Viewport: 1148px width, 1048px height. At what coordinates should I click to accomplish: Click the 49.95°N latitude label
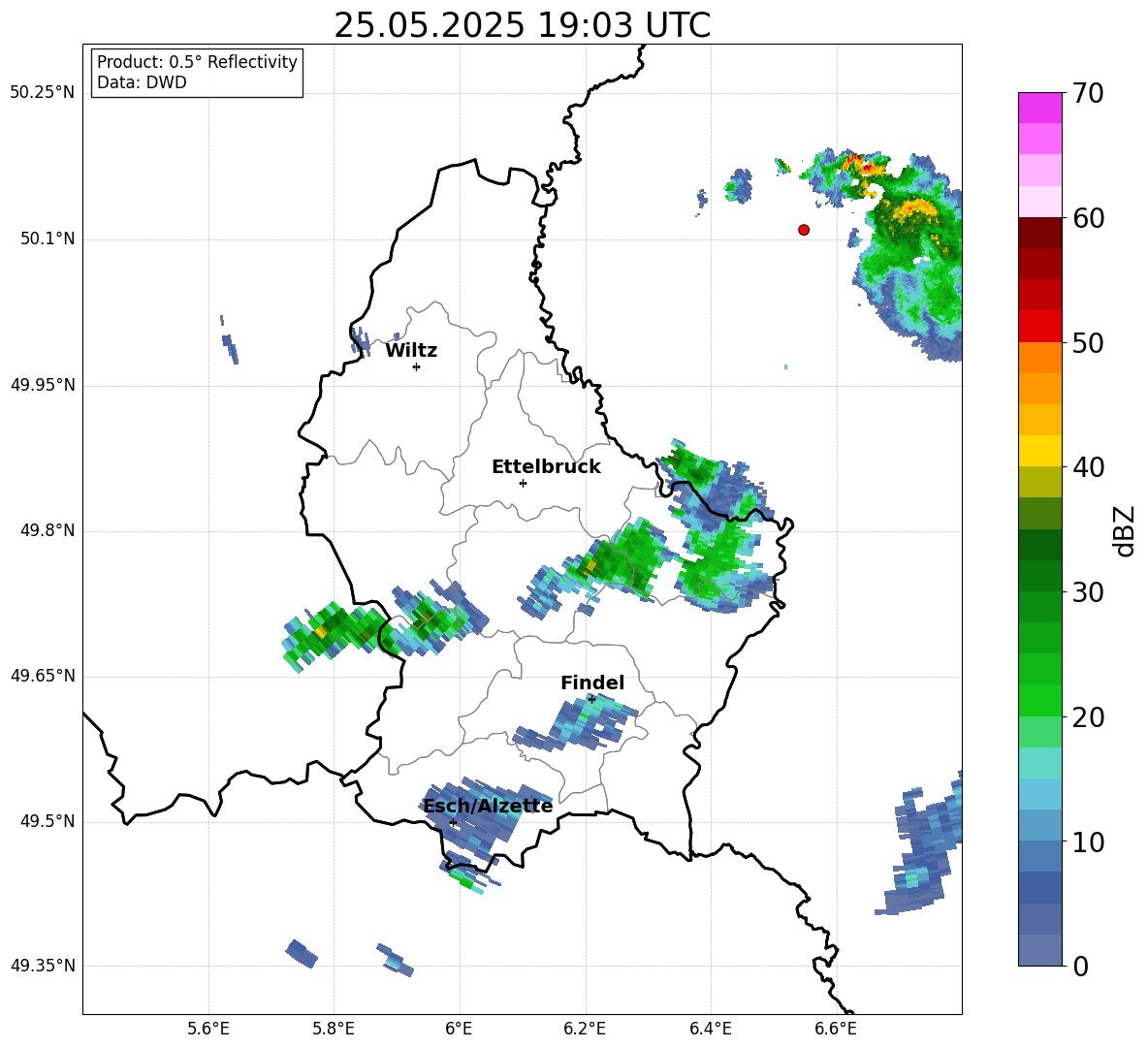tap(43, 385)
